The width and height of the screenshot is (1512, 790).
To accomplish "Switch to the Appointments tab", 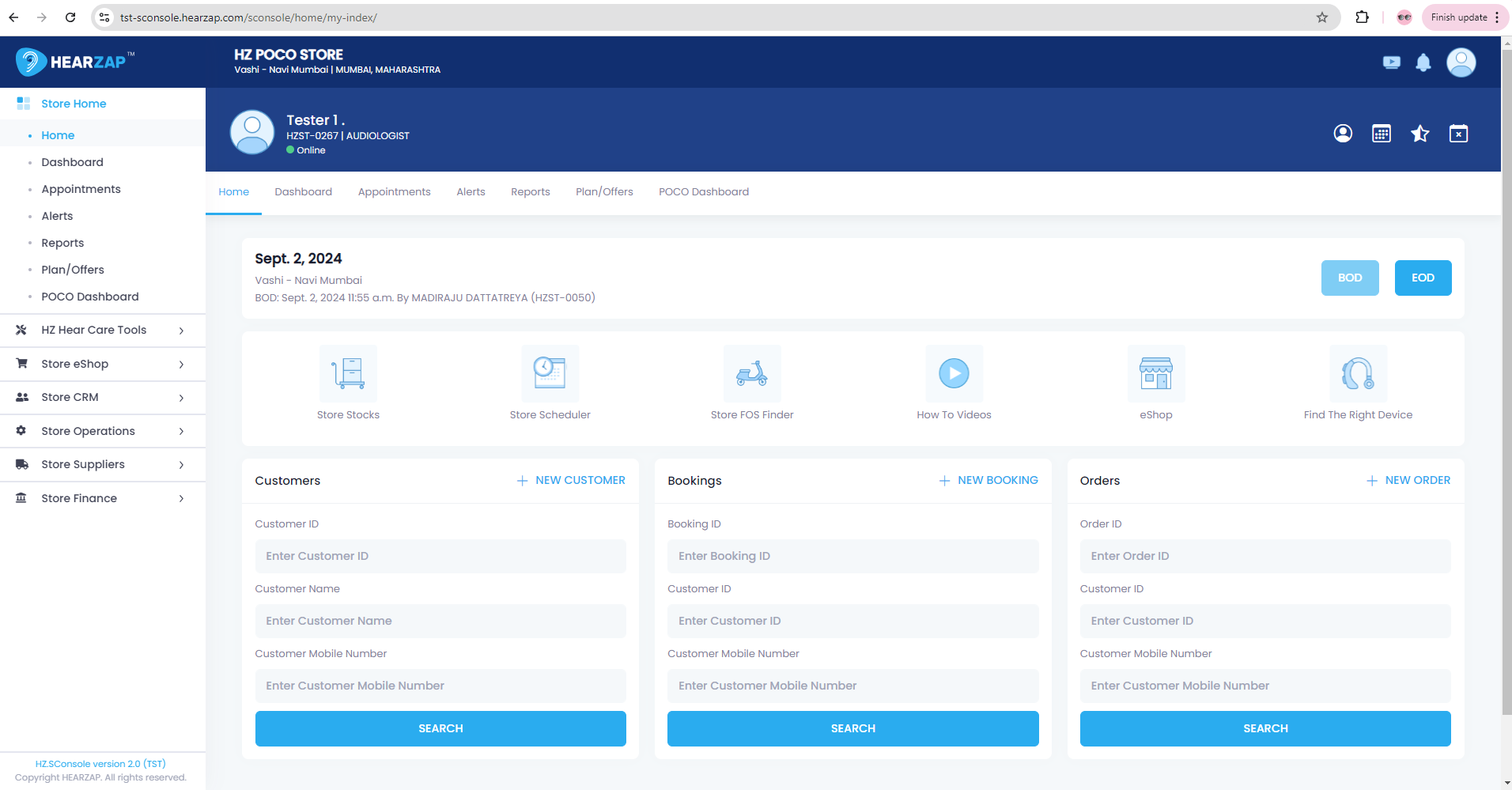I will click(x=394, y=192).
